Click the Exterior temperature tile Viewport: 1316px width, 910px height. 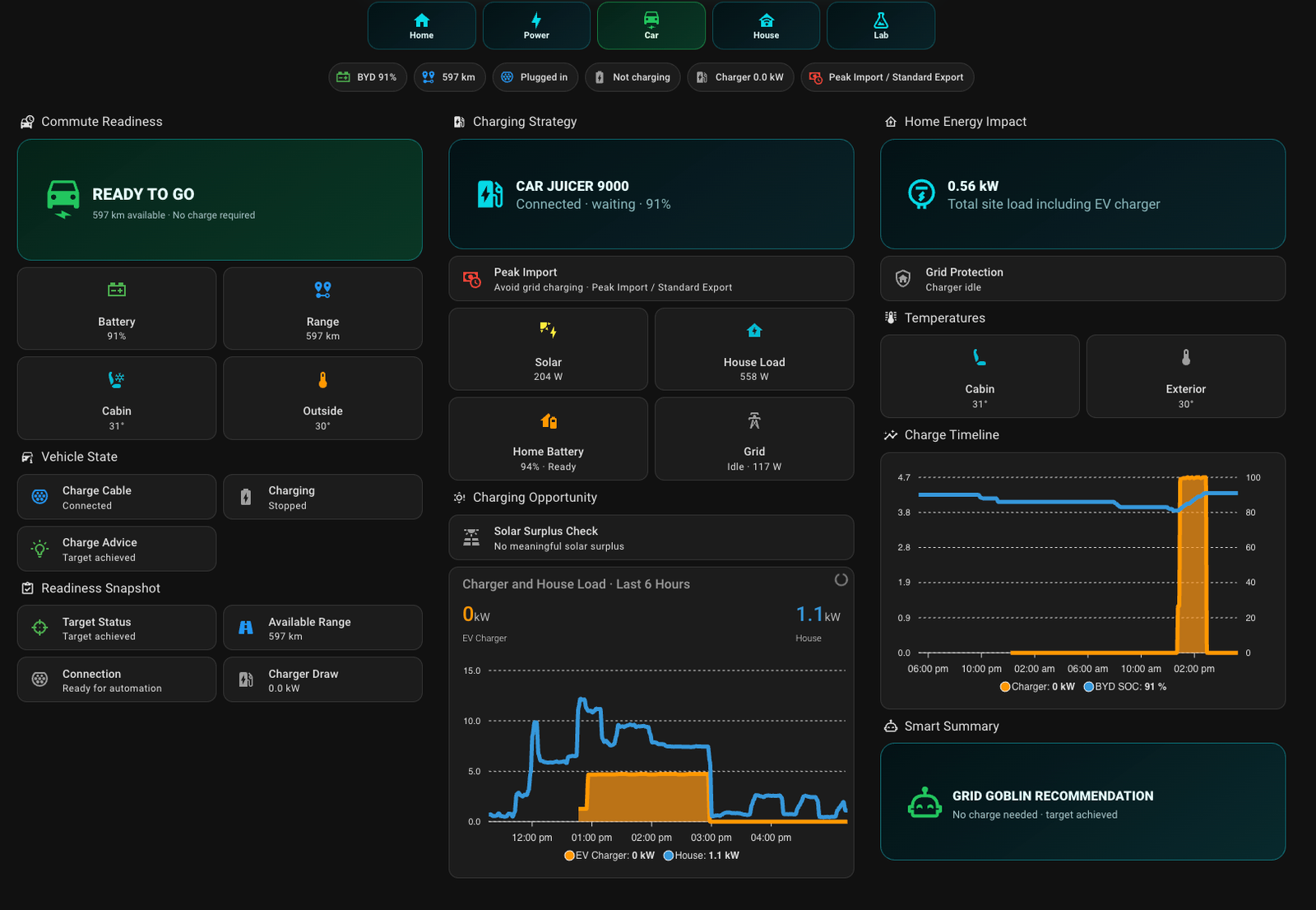pos(1186,376)
